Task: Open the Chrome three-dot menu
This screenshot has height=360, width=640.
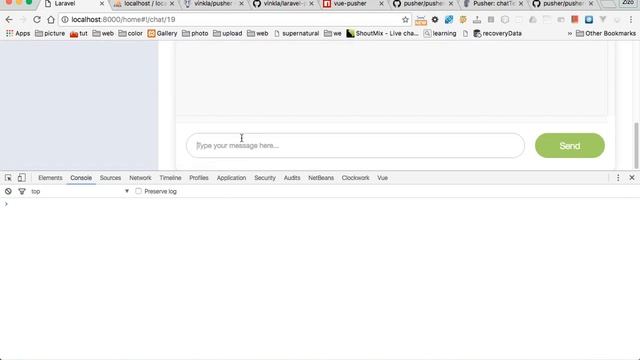Action: [x=631, y=20]
